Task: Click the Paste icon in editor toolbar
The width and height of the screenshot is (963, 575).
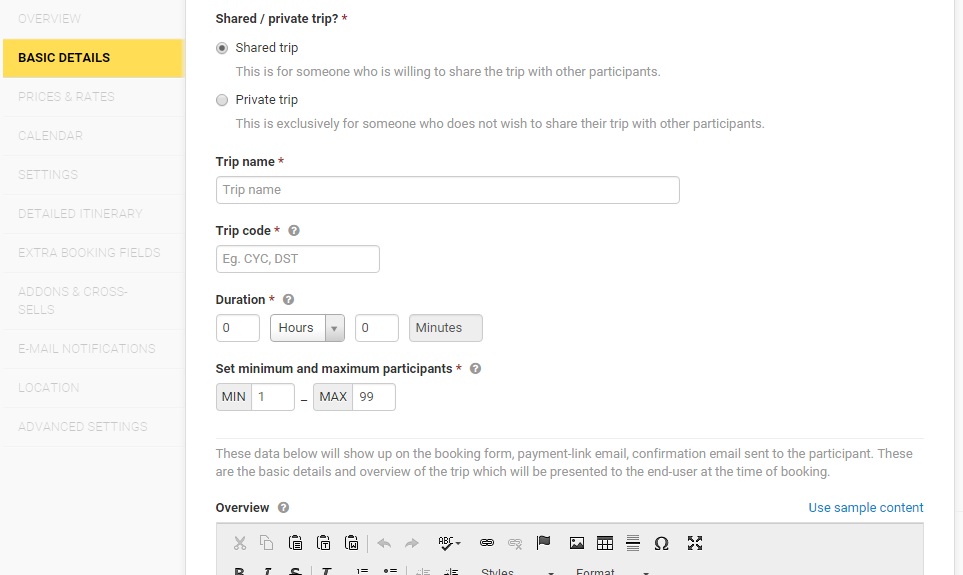Action: [295, 543]
